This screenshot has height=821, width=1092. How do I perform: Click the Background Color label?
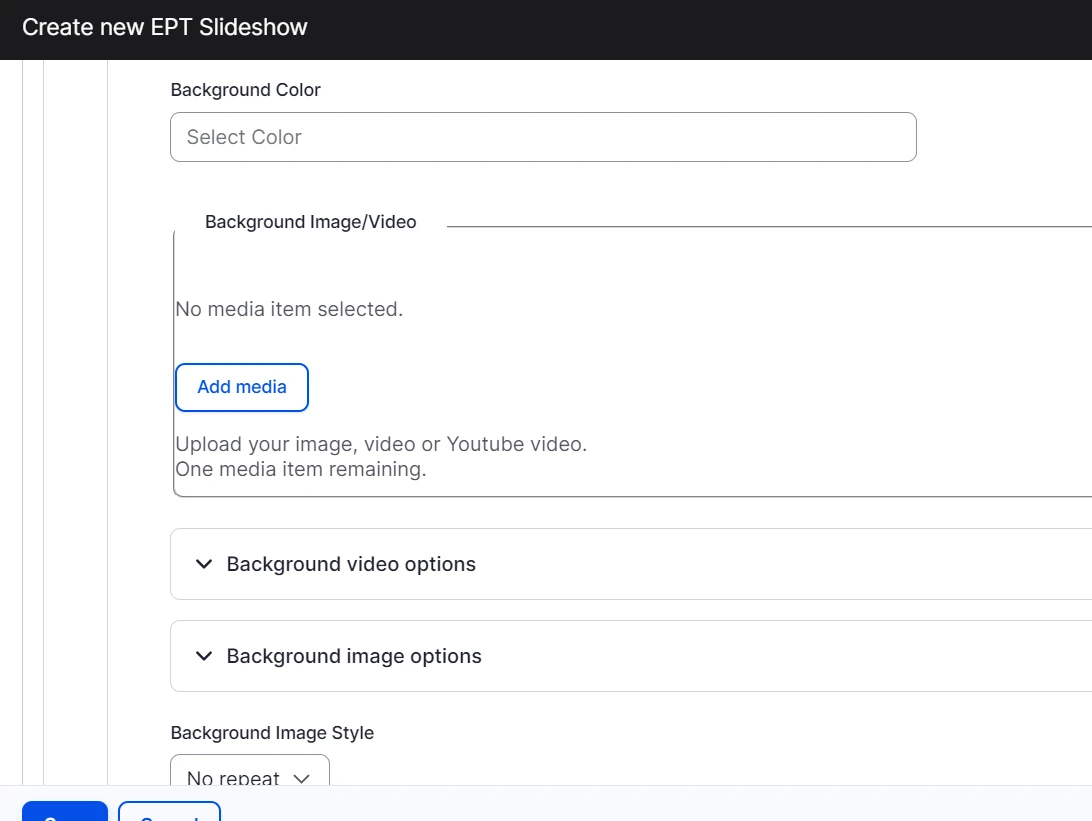(245, 90)
